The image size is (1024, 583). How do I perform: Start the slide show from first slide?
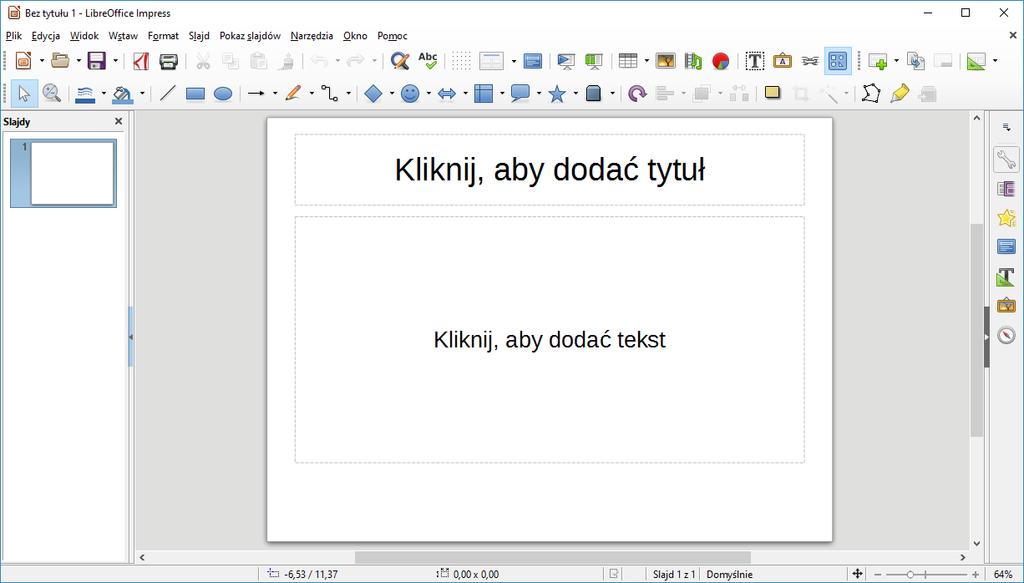pyautogui.click(x=566, y=61)
